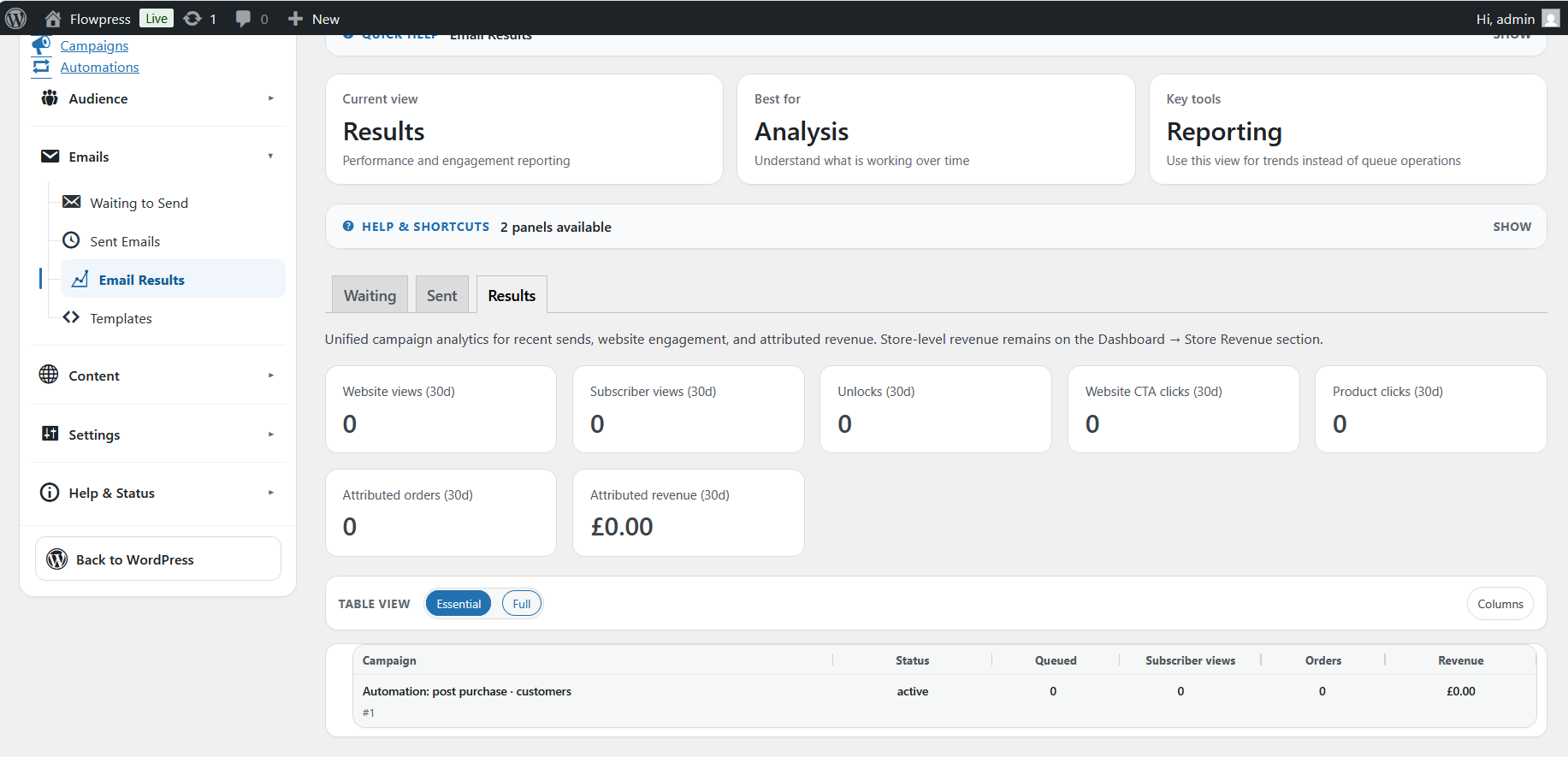Click the Campaigns megaphone icon

[x=41, y=44]
